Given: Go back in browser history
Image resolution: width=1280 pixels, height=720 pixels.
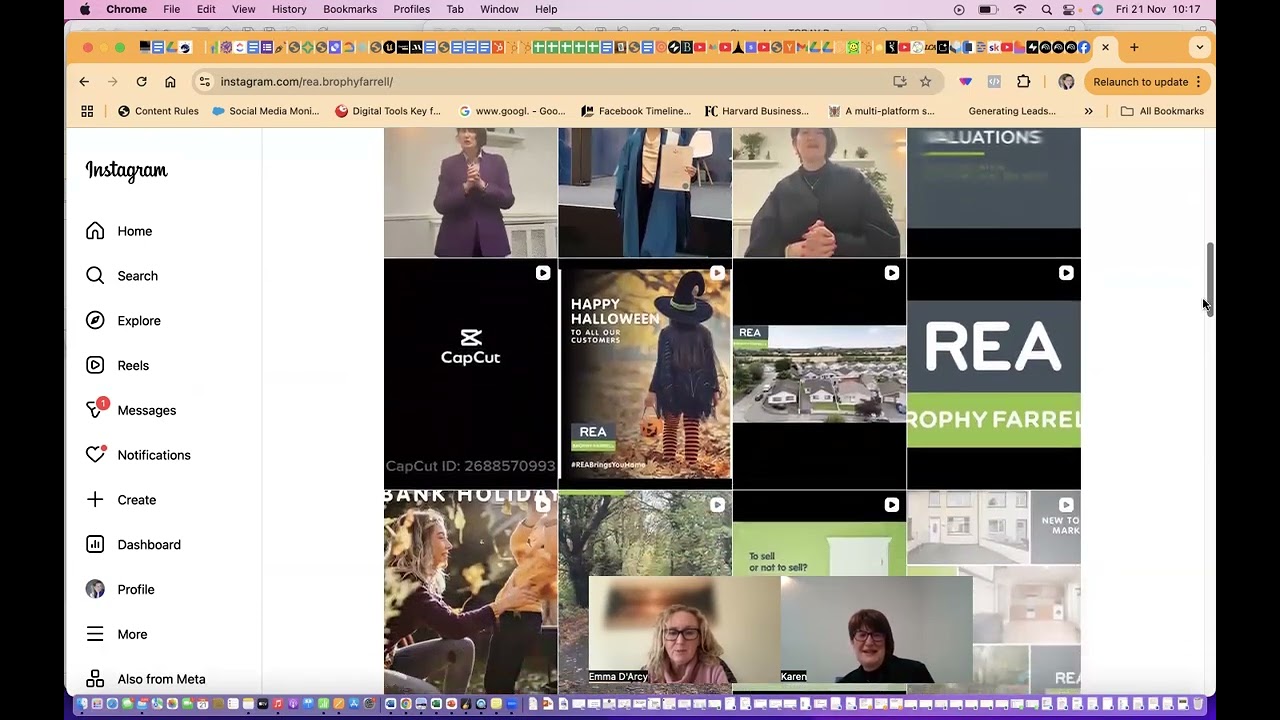Looking at the screenshot, I should point(84,82).
